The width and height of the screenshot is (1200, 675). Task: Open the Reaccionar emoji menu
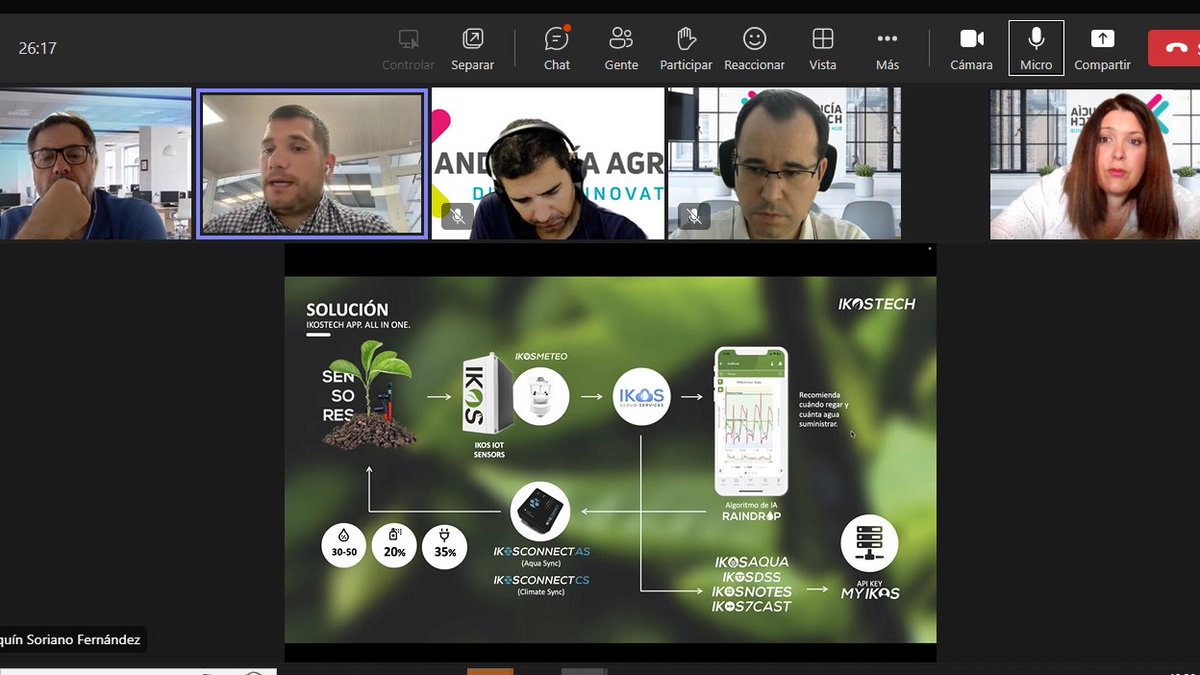[754, 48]
